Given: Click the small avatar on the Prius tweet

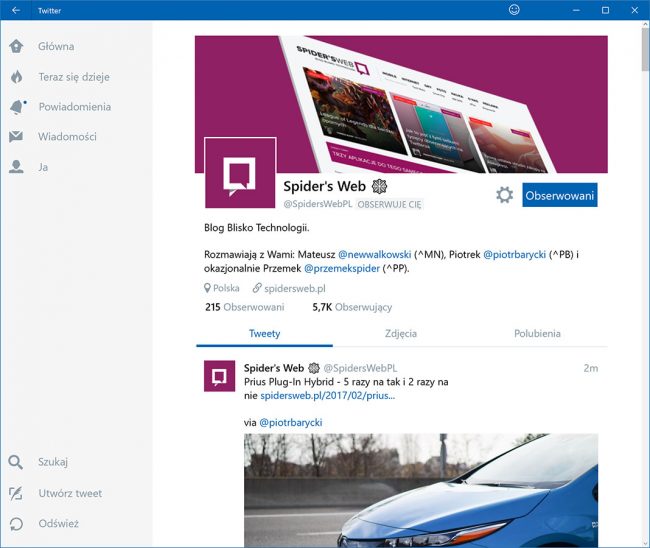Looking at the screenshot, I should [x=219, y=376].
